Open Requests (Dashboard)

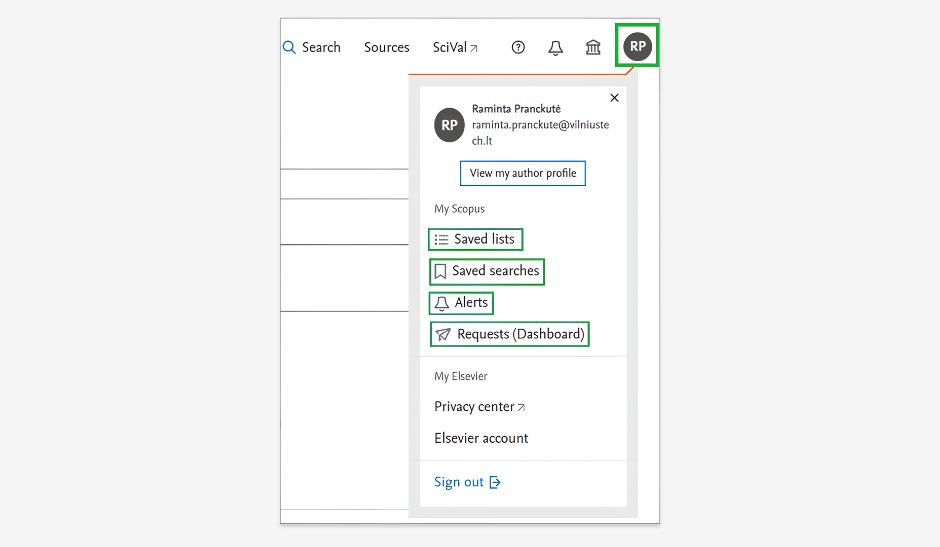(x=510, y=334)
